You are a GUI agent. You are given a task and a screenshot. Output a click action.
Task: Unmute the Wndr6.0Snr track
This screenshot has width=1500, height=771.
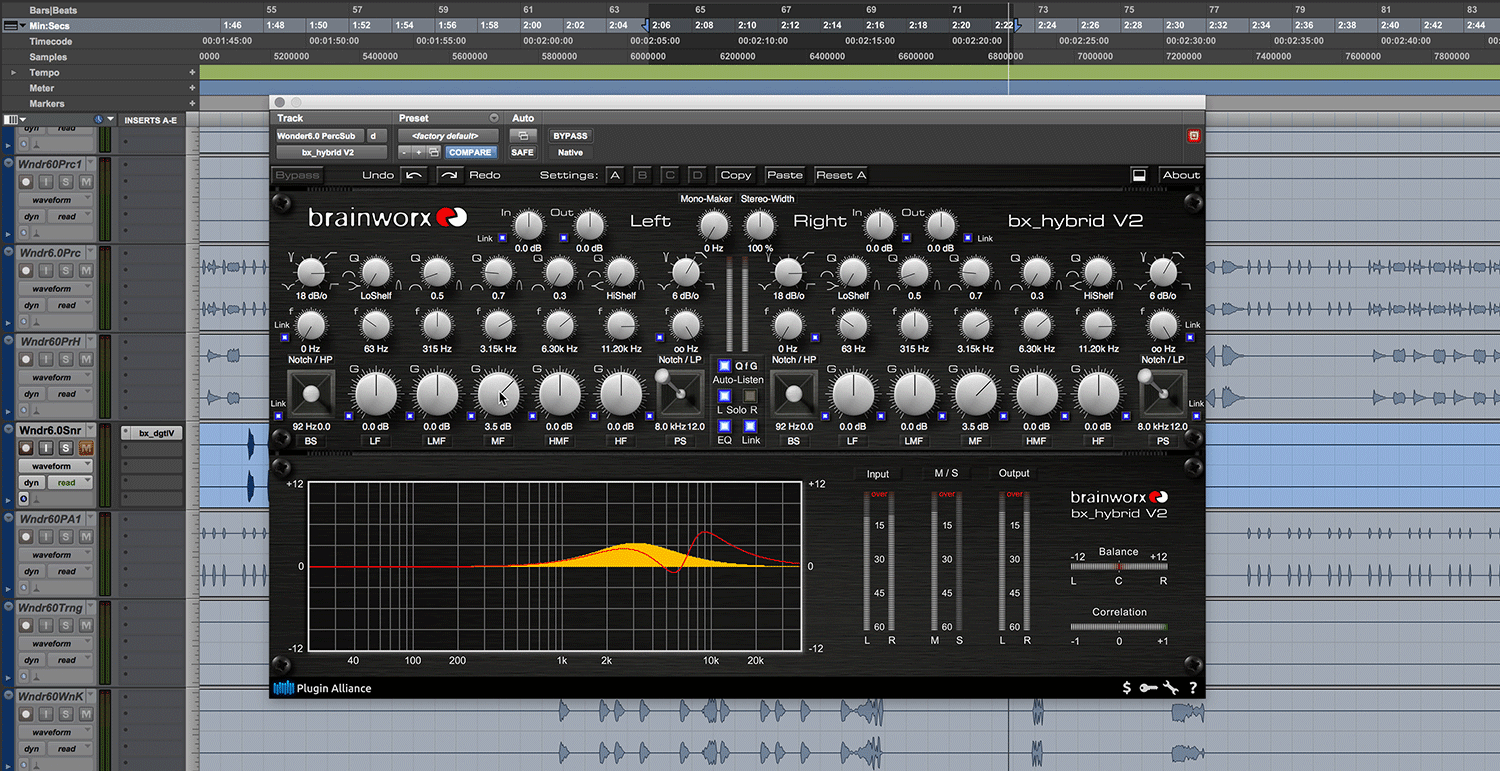86,448
